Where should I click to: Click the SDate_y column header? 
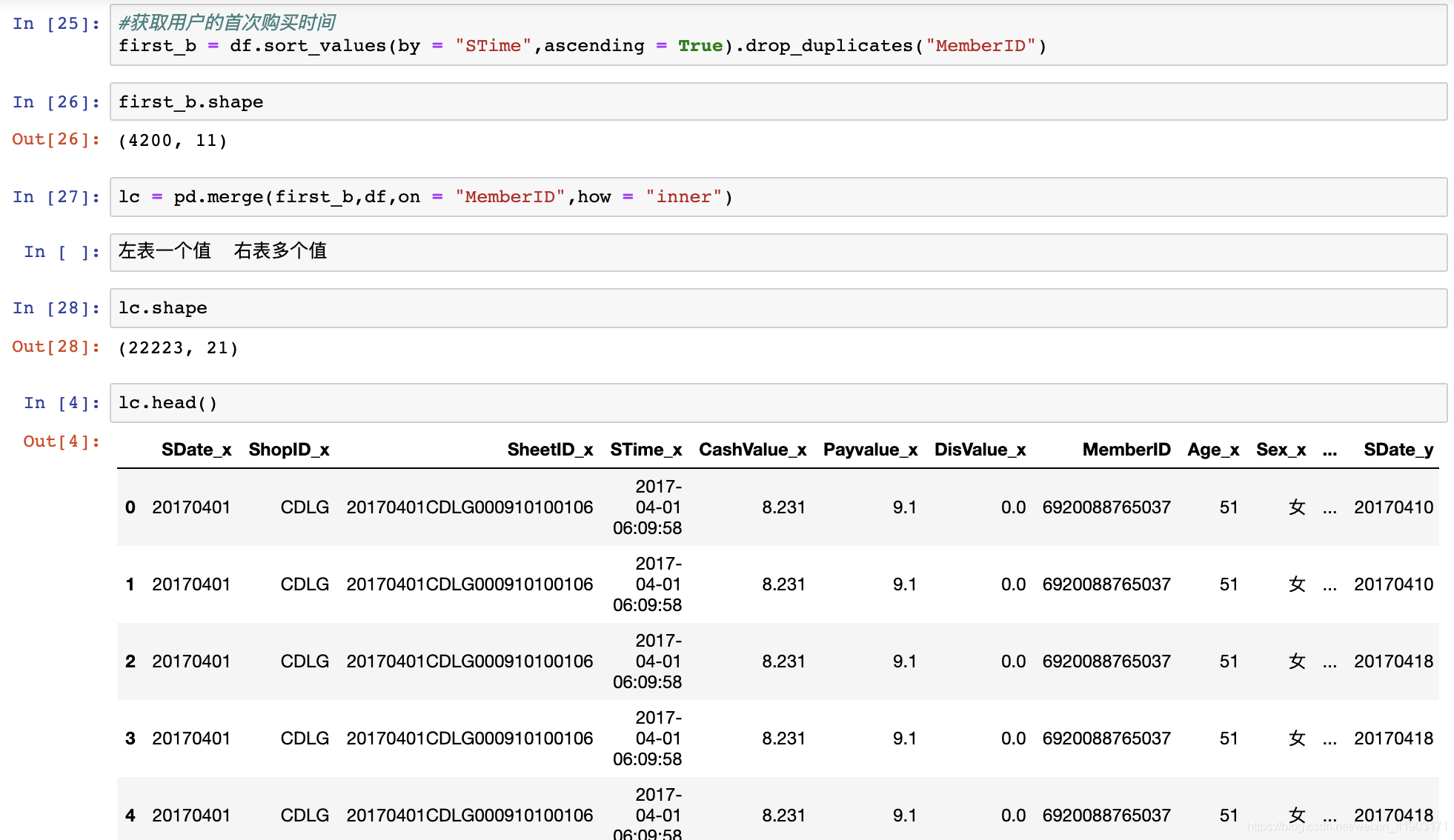[1398, 450]
